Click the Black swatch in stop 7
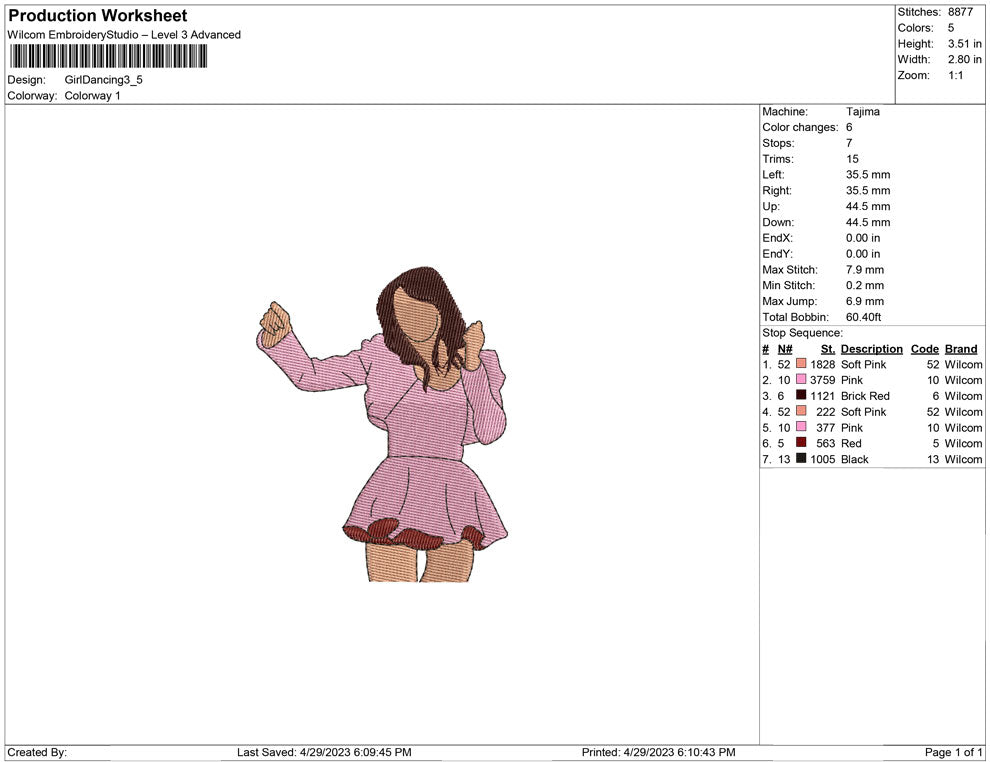Image resolution: width=990 pixels, height=762 pixels. 801,459
